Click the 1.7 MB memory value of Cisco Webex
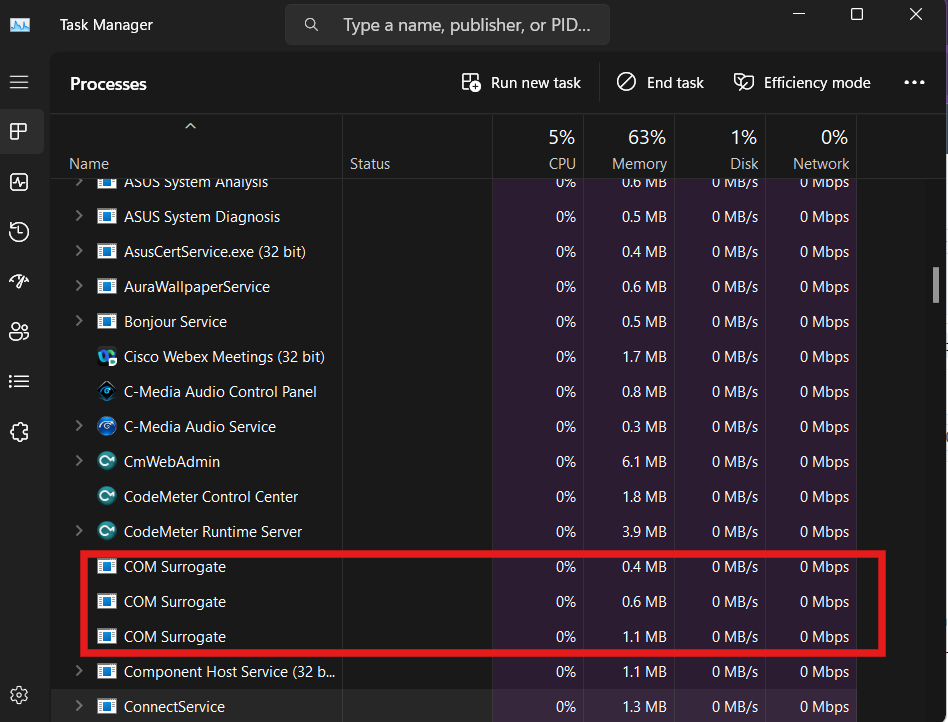Screen dimensions: 948x722 tap(644, 357)
